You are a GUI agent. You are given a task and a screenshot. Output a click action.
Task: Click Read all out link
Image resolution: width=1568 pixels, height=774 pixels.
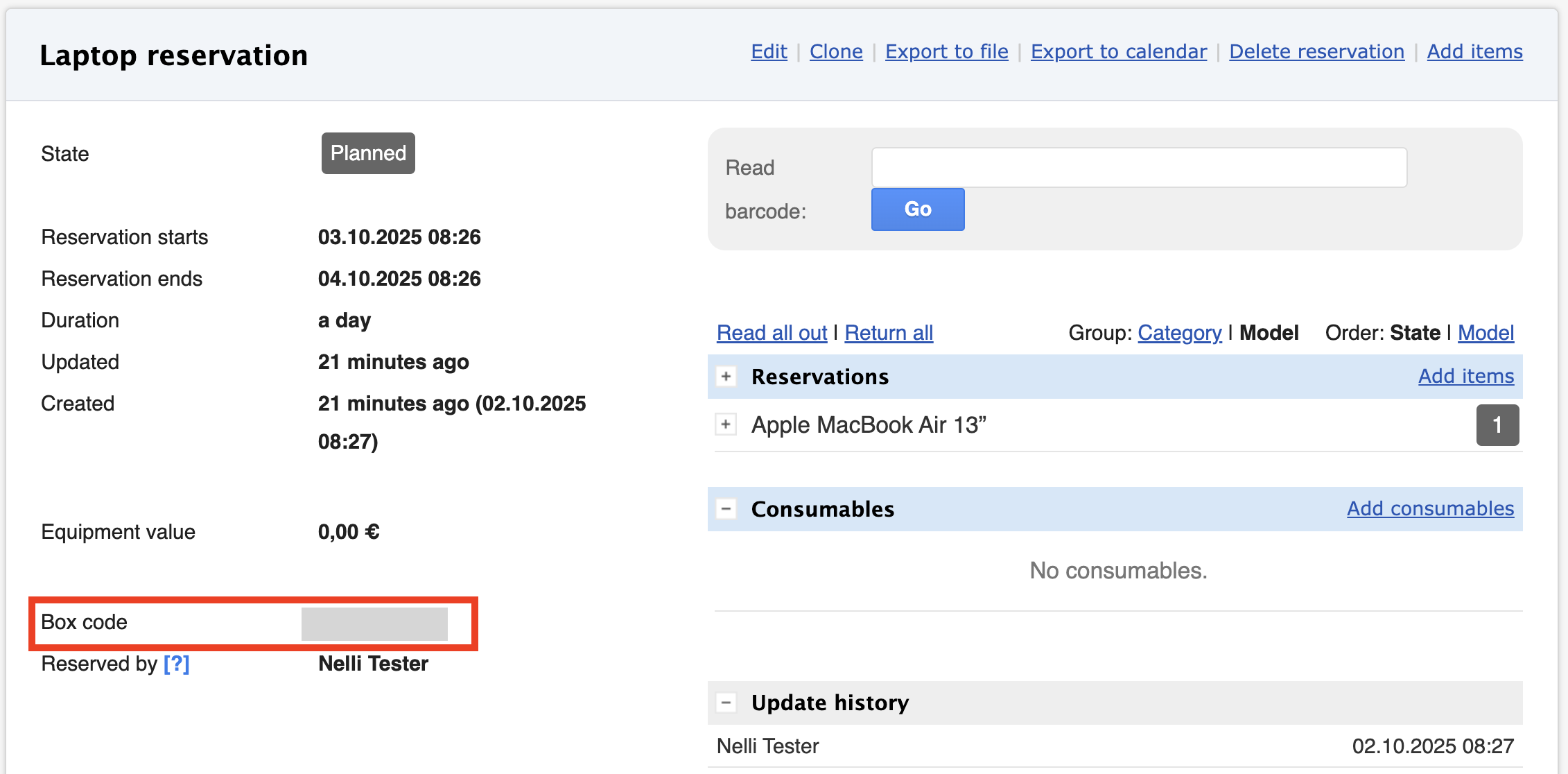click(772, 333)
